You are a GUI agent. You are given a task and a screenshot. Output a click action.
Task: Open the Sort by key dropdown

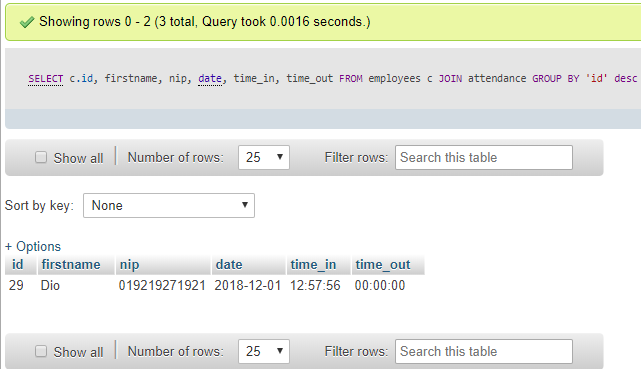tap(169, 205)
